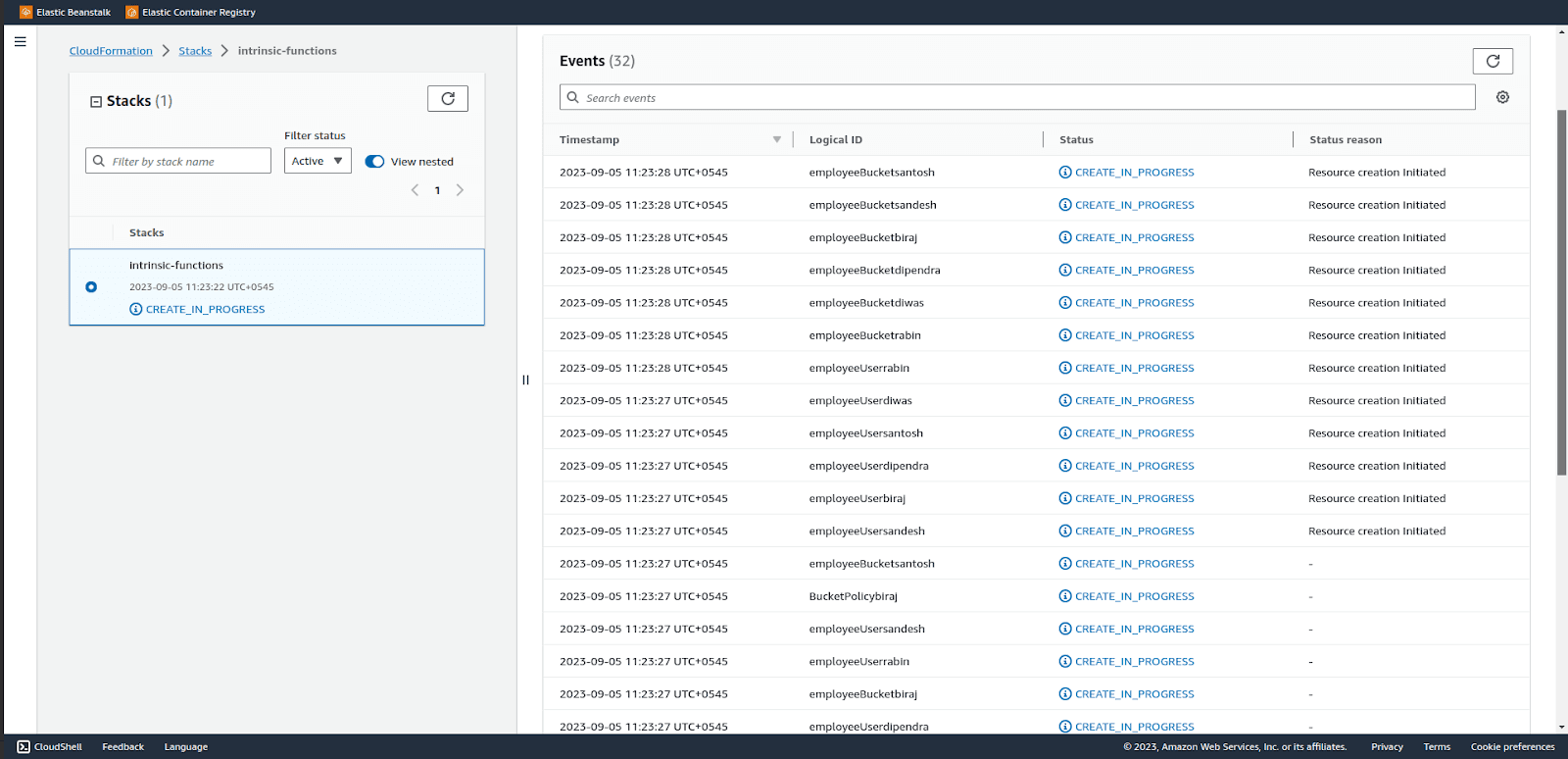
Task: Open the Active filter status dropdown
Action: 318,161
